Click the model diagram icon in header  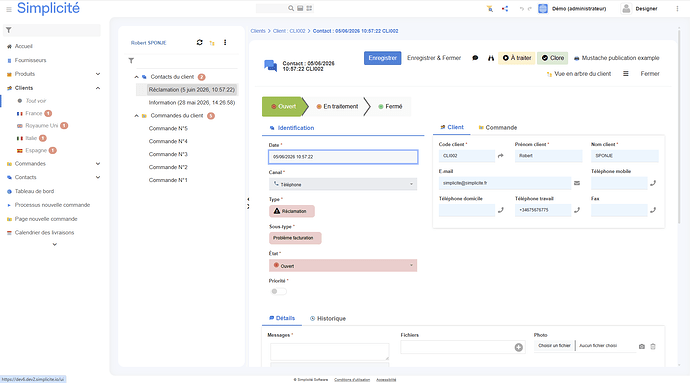pos(505,8)
